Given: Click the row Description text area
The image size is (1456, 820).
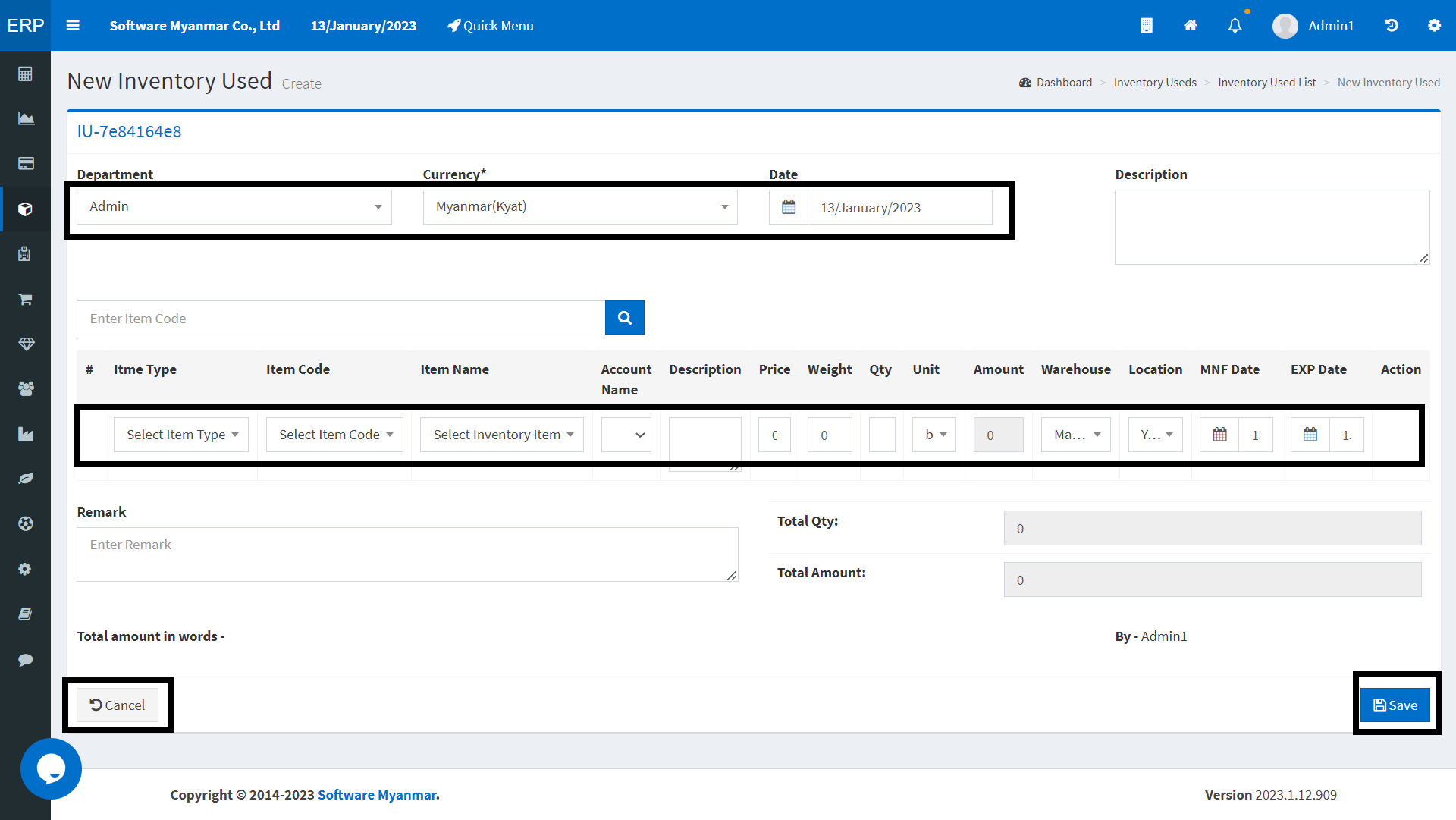Looking at the screenshot, I should tap(705, 444).
